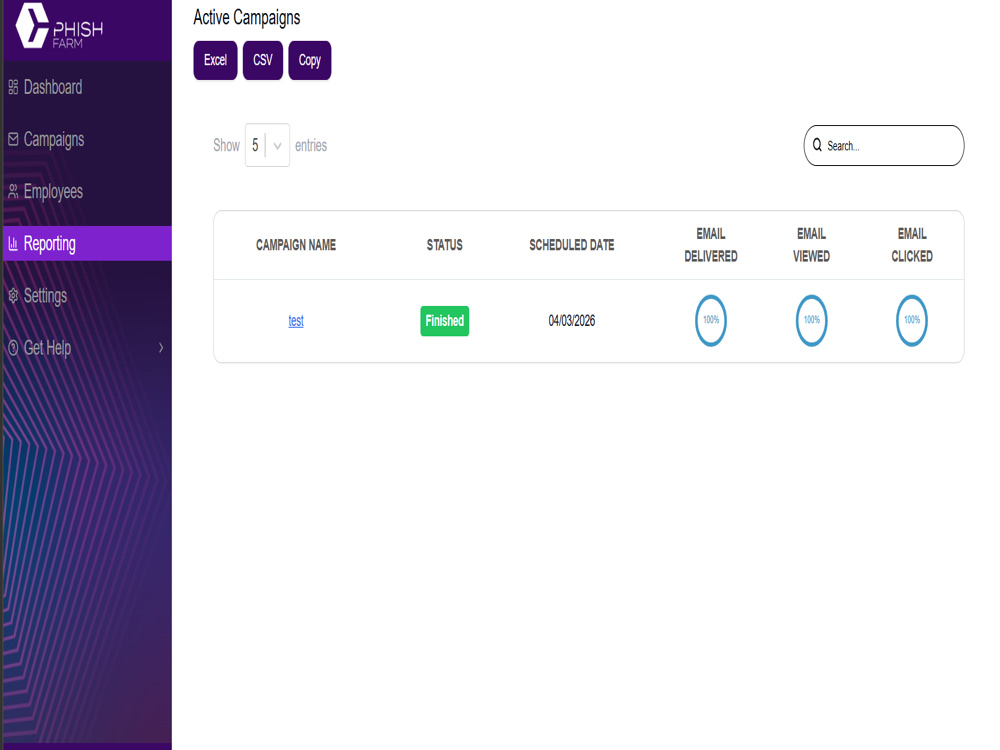1000x750 pixels.
Task: Sort by the Email Viewed column header
Action: 811,245
